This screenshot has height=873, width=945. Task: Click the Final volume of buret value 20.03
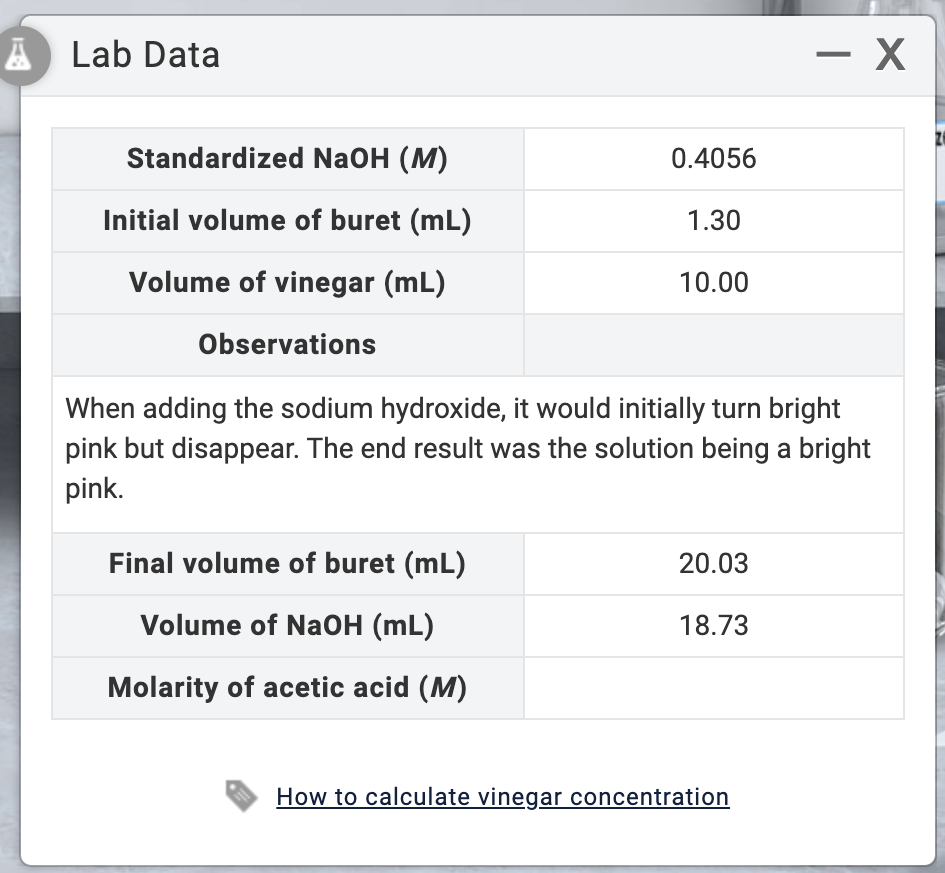tap(714, 563)
